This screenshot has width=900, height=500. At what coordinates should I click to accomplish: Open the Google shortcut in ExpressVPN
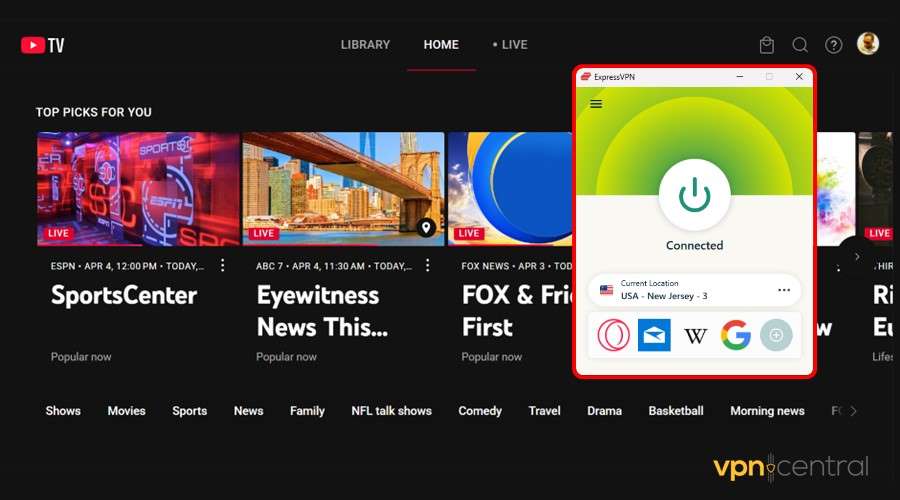[x=736, y=335]
